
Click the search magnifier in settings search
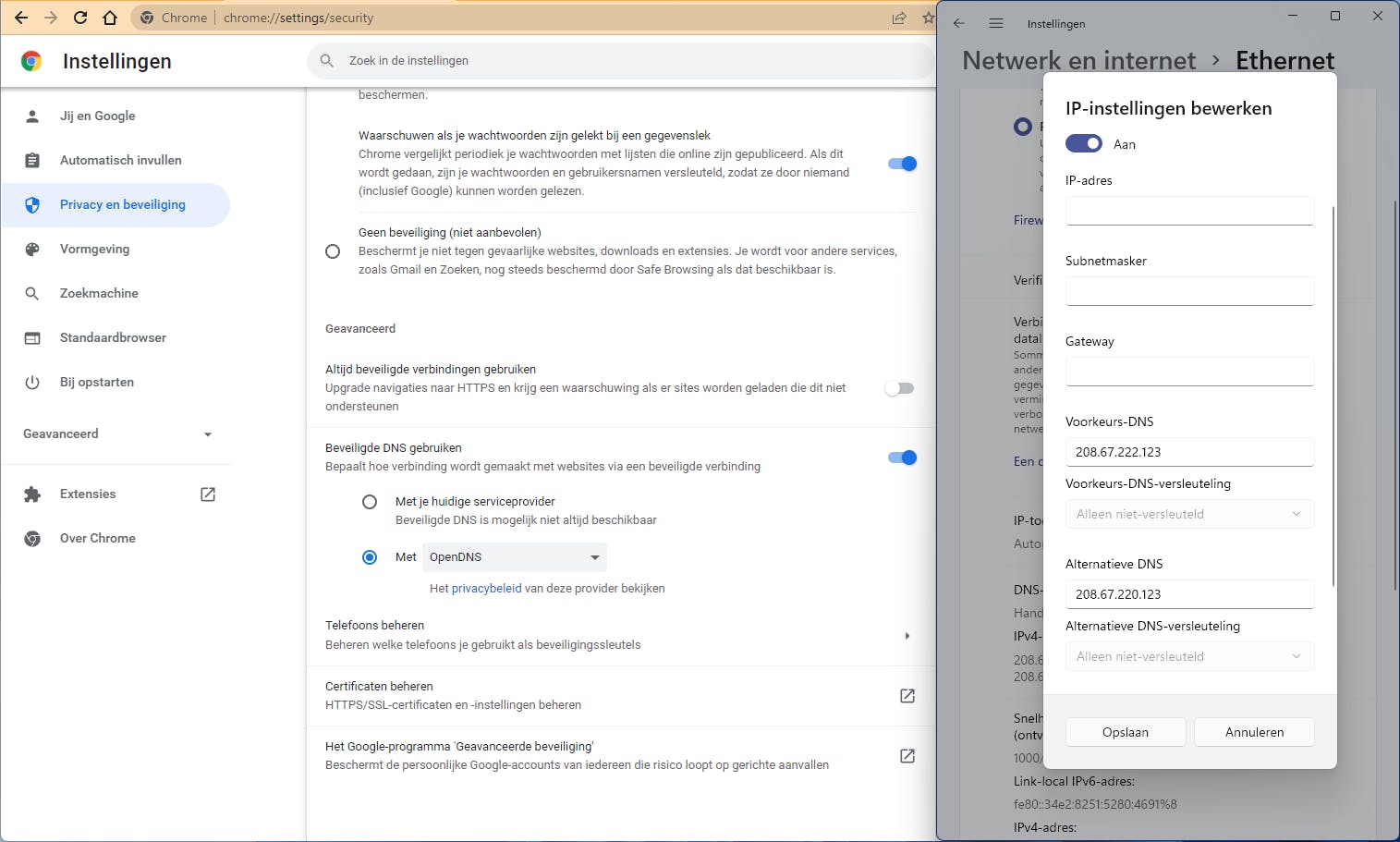[x=326, y=61]
